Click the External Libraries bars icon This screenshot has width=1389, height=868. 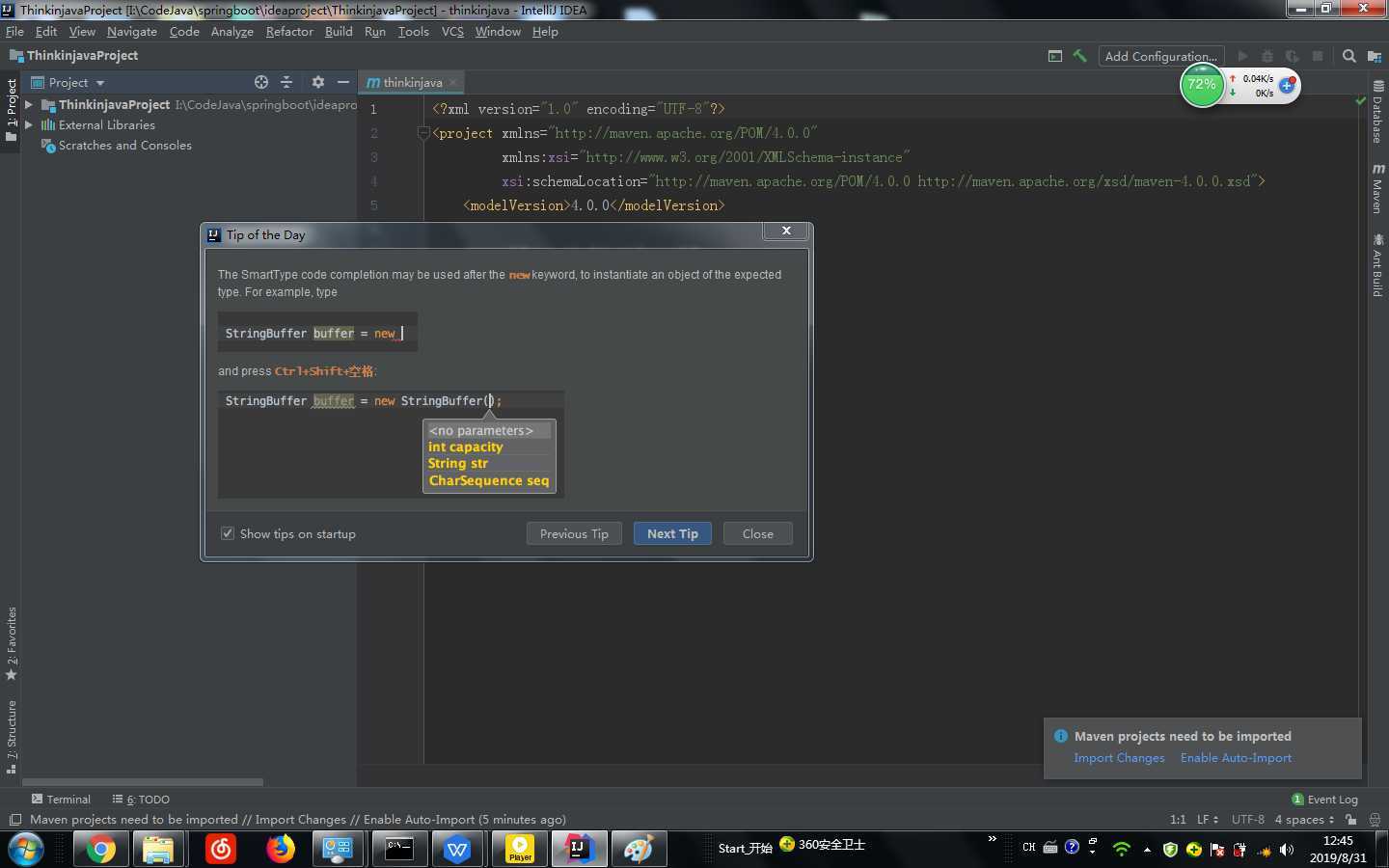pyautogui.click(x=48, y=124)
